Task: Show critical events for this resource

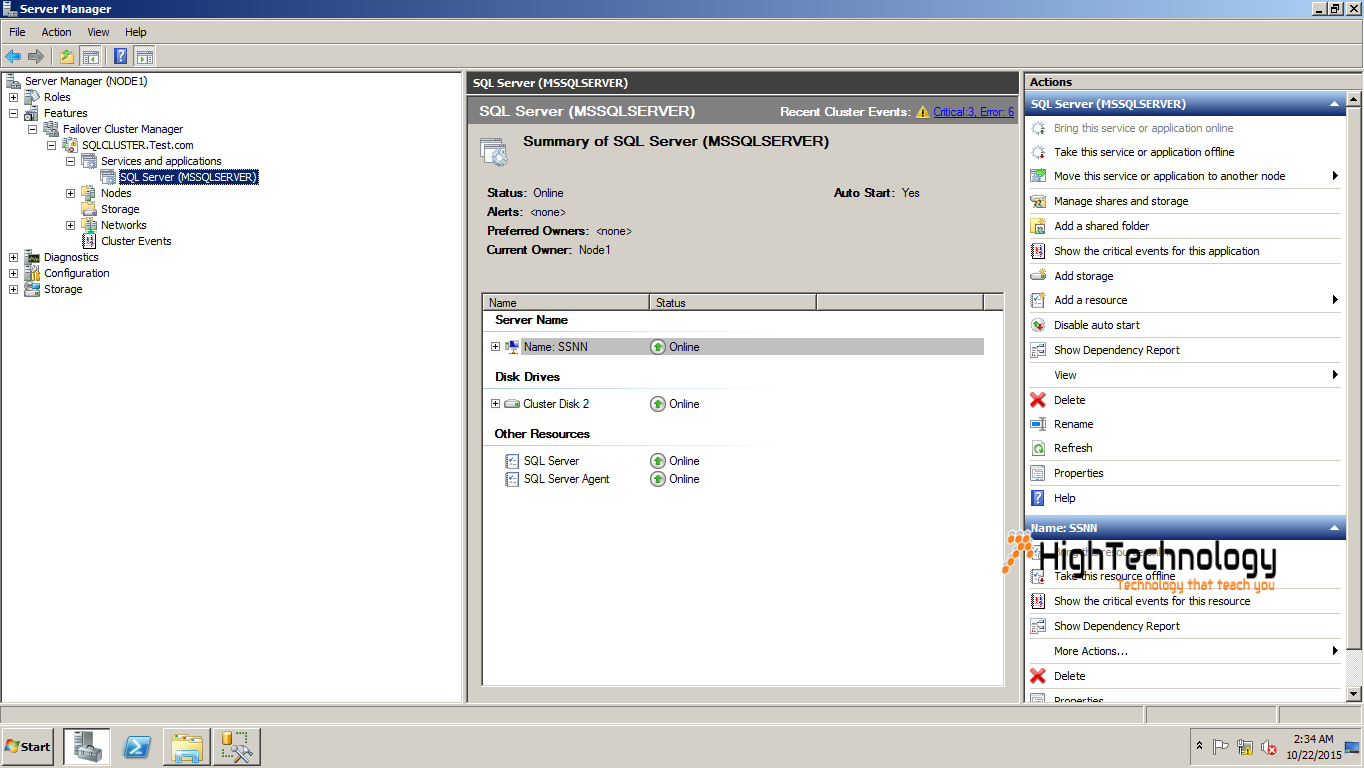Action: click(x=1152, y=601)
